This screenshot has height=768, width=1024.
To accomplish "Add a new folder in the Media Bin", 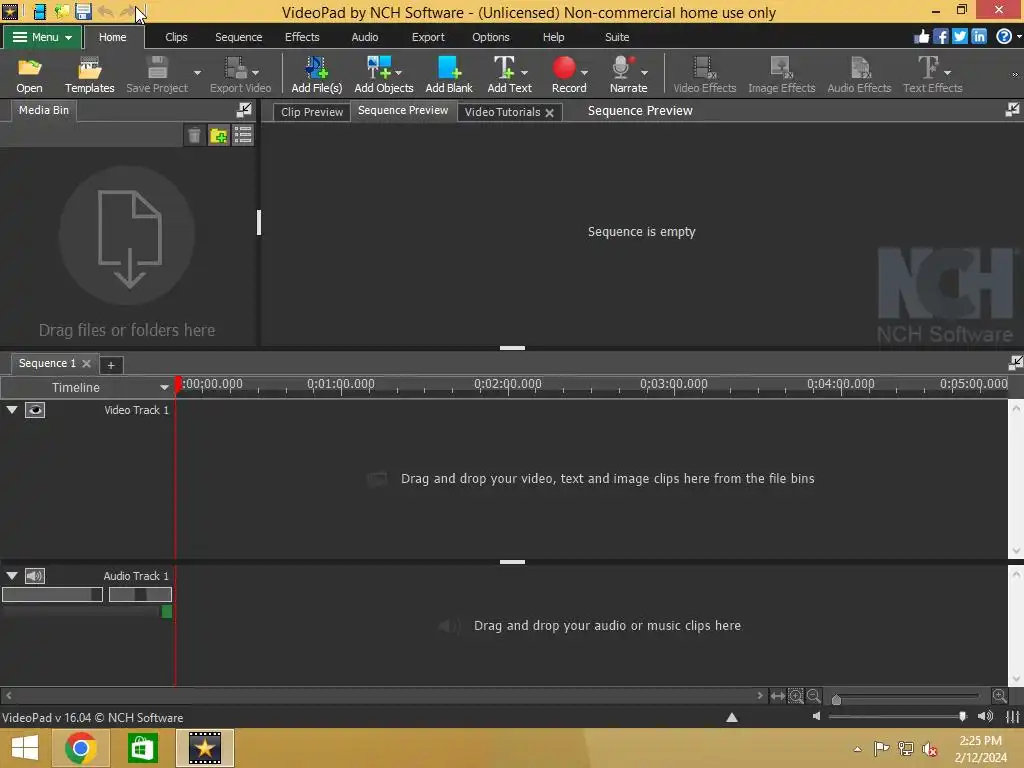I will [218, 136].
